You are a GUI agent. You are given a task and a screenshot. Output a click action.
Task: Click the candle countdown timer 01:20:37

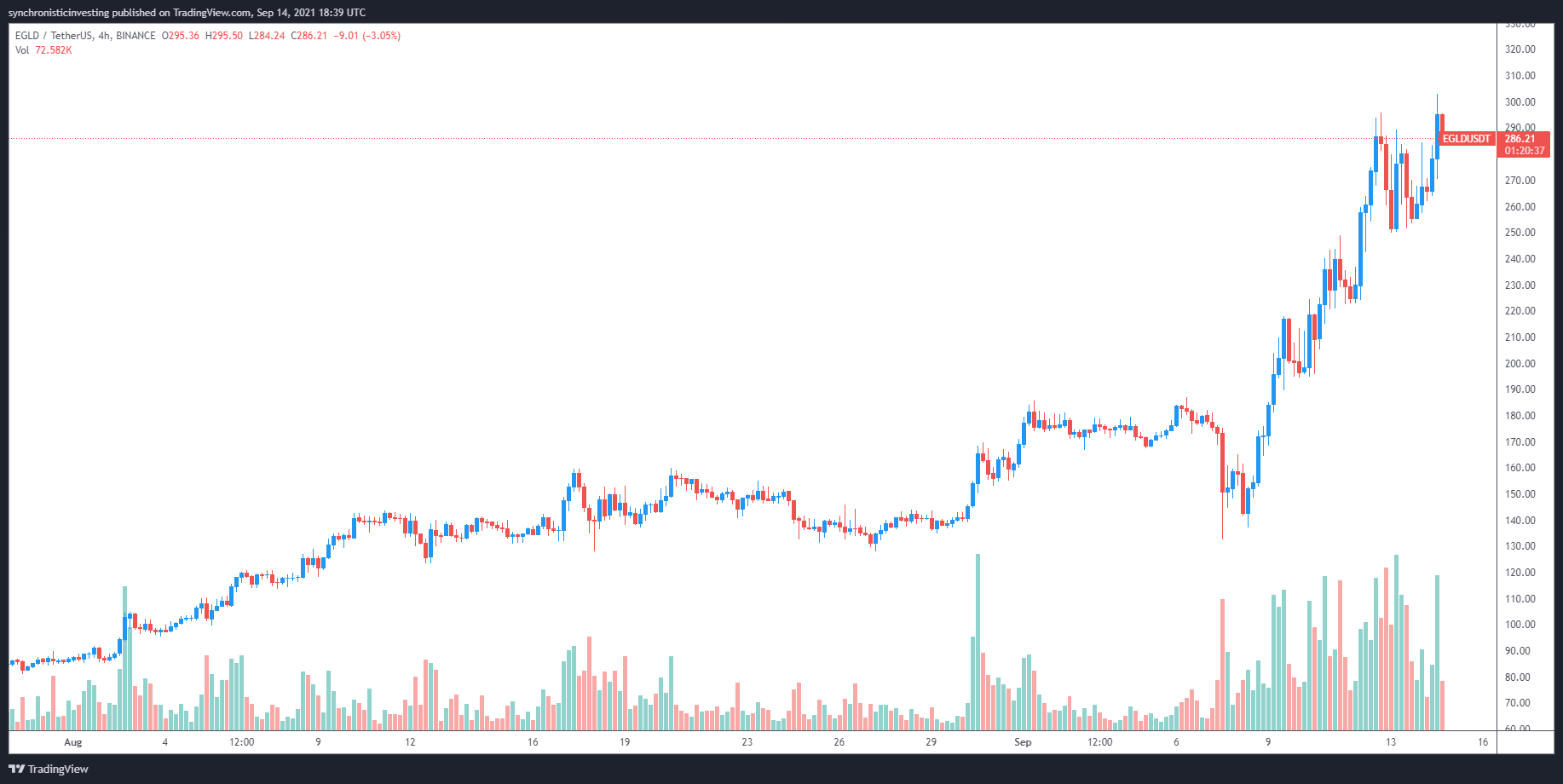point(1524,151)
